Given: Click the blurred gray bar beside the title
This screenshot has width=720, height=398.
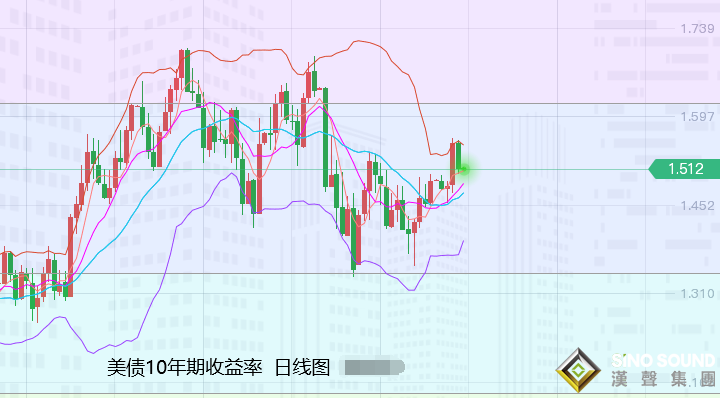Looking at the screenshot, I should 375,367.
